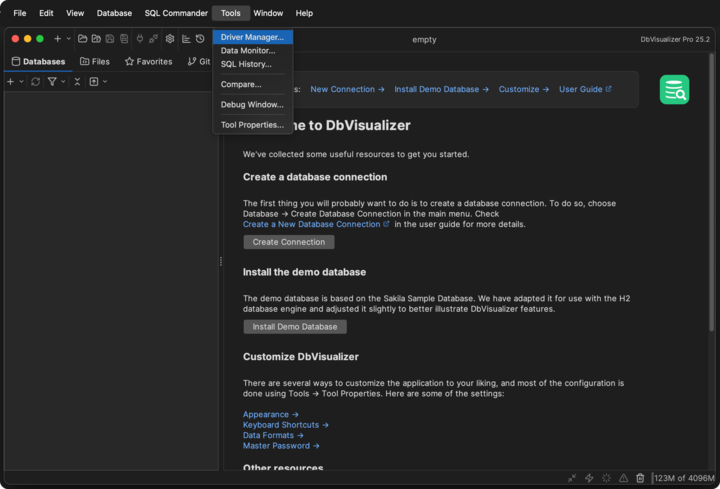Viewport: 720px width, 489px height.
Task: Click the data monitor chart icon in toolbar
Action: 186,39
